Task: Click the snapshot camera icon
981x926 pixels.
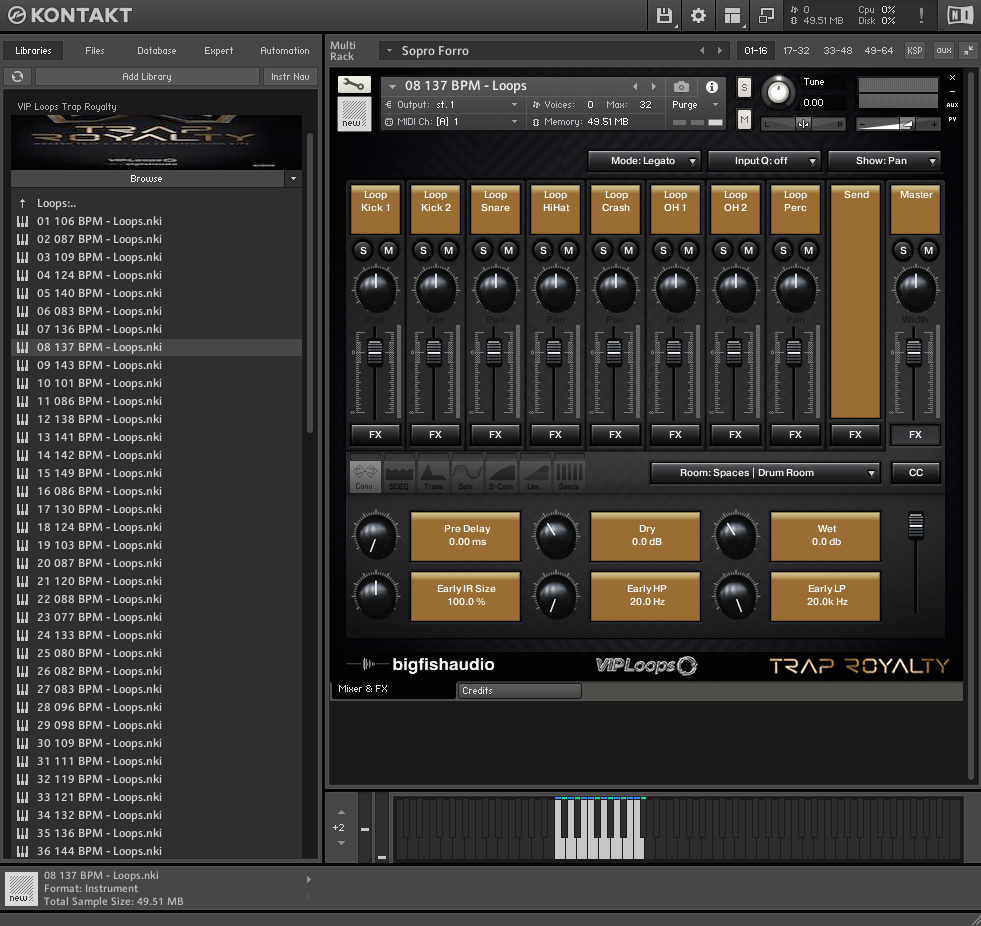Action: click(x=681, y=86)
